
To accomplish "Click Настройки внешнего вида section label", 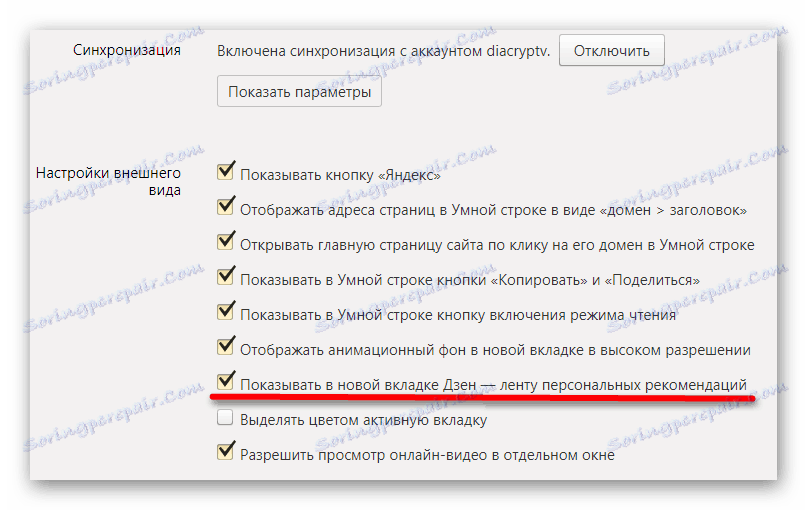I will pyautogui.click(x=109, y=181).
